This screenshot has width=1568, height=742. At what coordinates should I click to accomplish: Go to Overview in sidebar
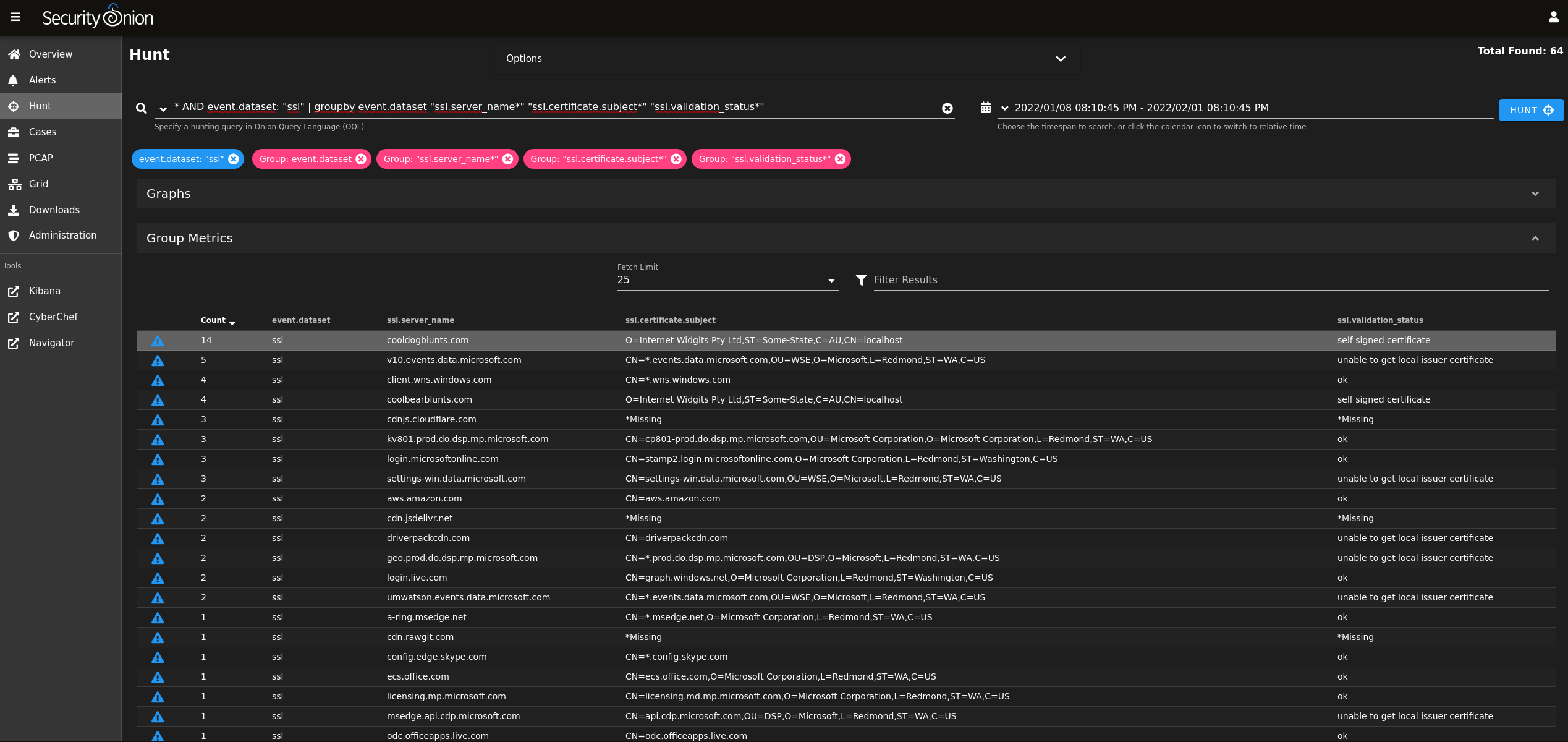pos(61,54)
